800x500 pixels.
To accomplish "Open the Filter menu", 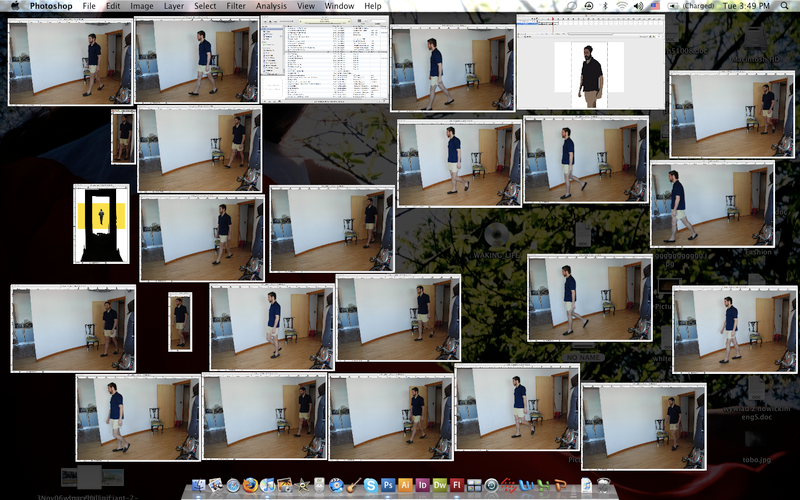I will coord(236,6).
